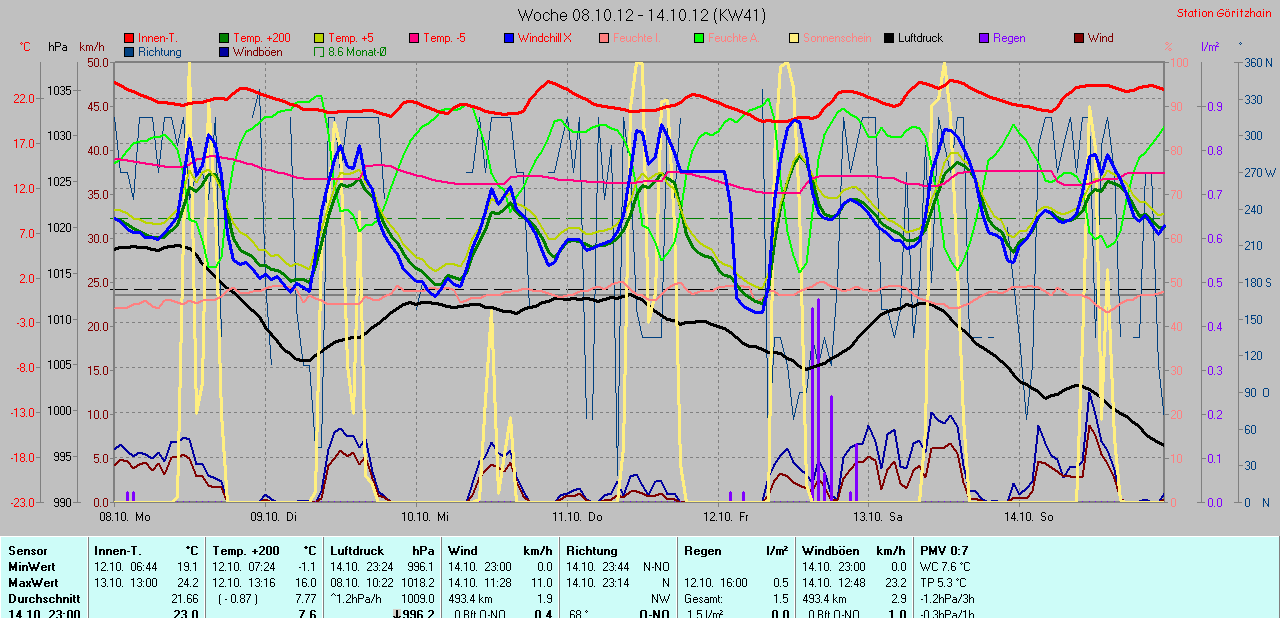Click the olive Temp. +5 legend swatch

[319, 38]
